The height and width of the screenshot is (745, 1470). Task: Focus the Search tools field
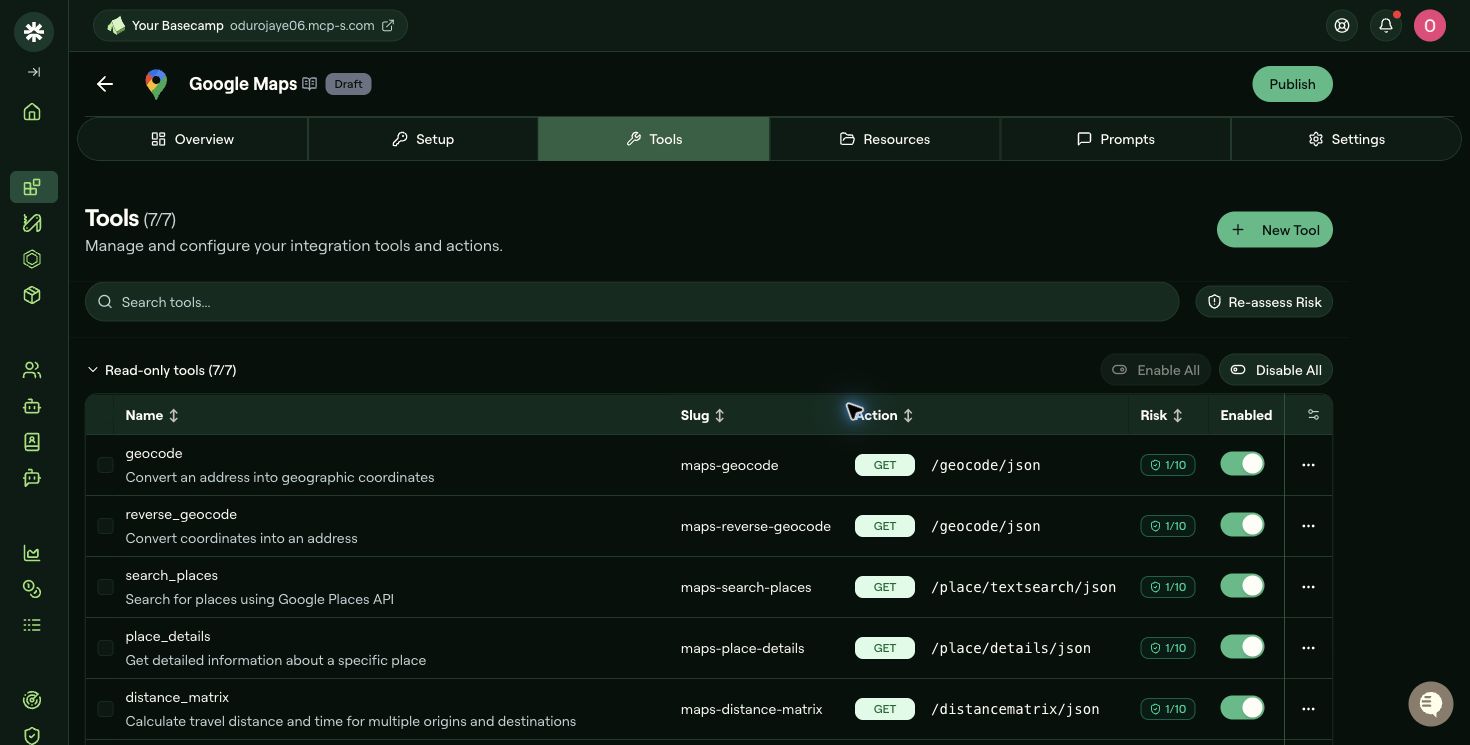[632, 302]
